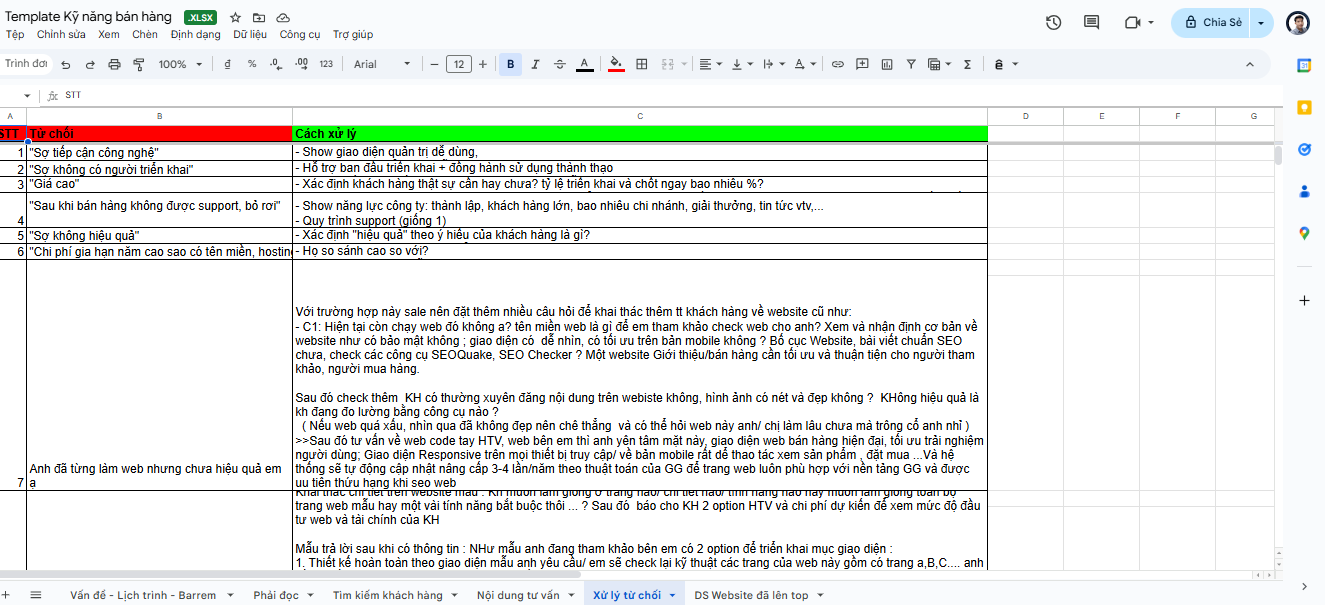Viewport: 1325px width, 605px height.
Task: Toggle bold formatting button
Action: (x=511, y=64)
